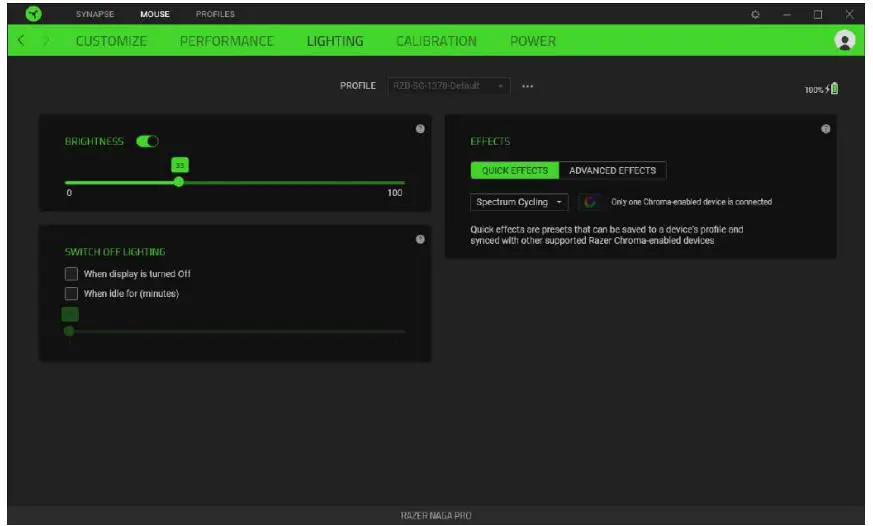
Task: Open the Performance tab
Action: 227,41
